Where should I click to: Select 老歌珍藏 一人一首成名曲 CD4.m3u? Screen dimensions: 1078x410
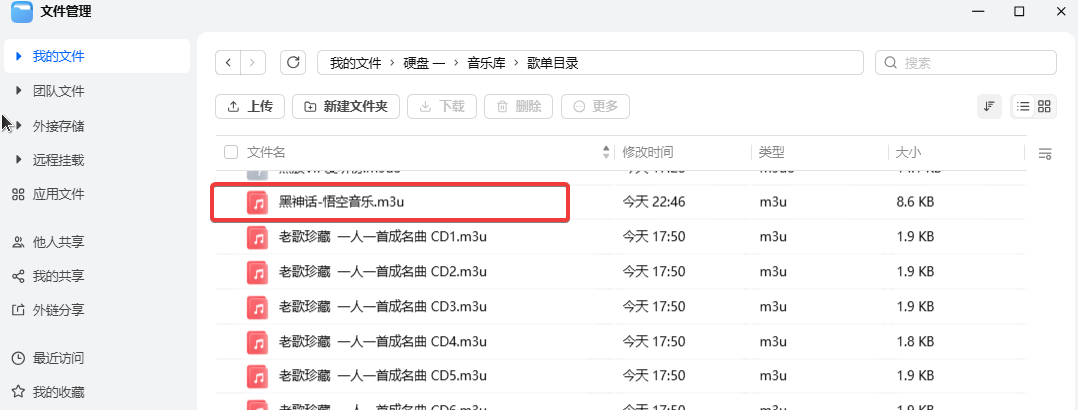click(383, 341)
